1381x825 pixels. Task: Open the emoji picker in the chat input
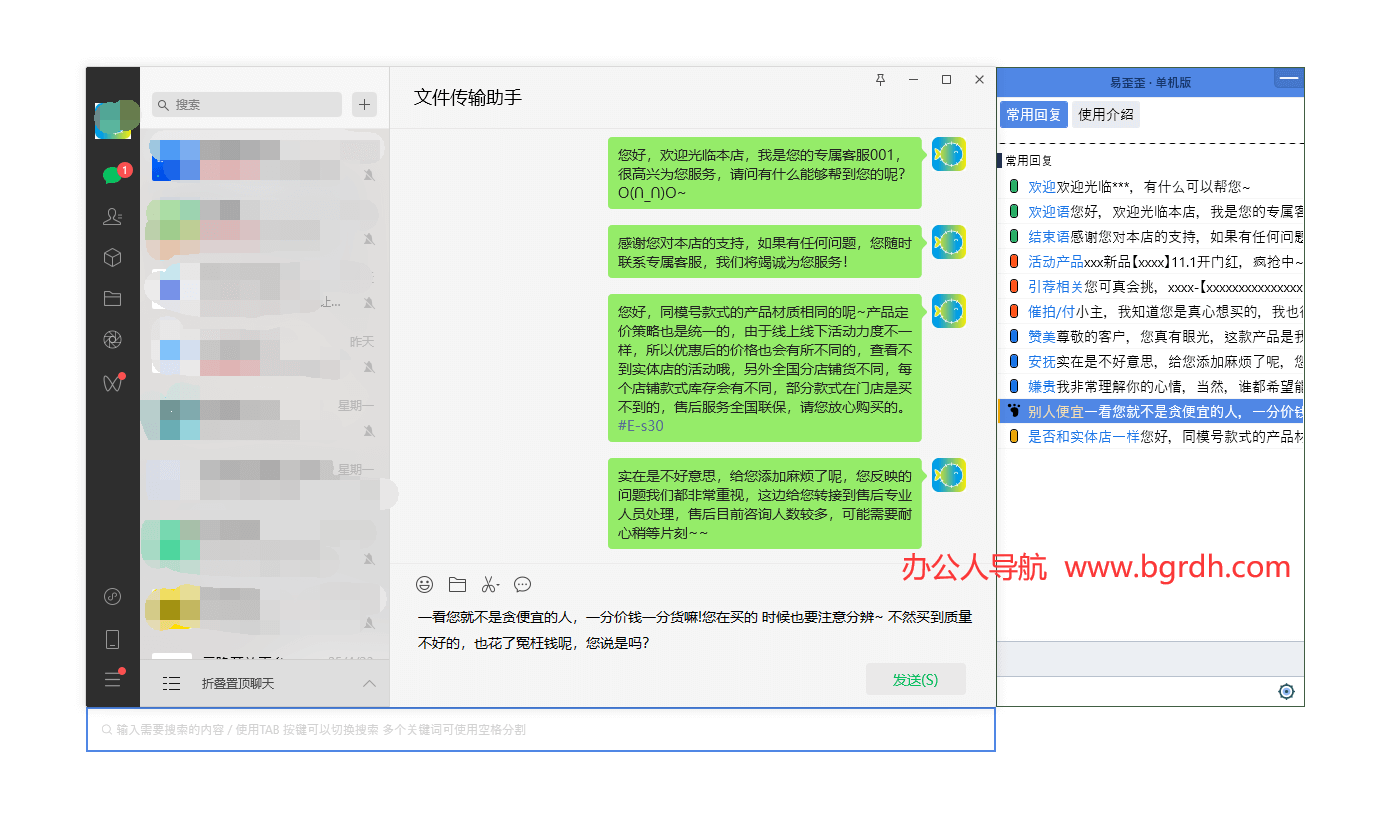pyautogui.click(x=424, y=584)
